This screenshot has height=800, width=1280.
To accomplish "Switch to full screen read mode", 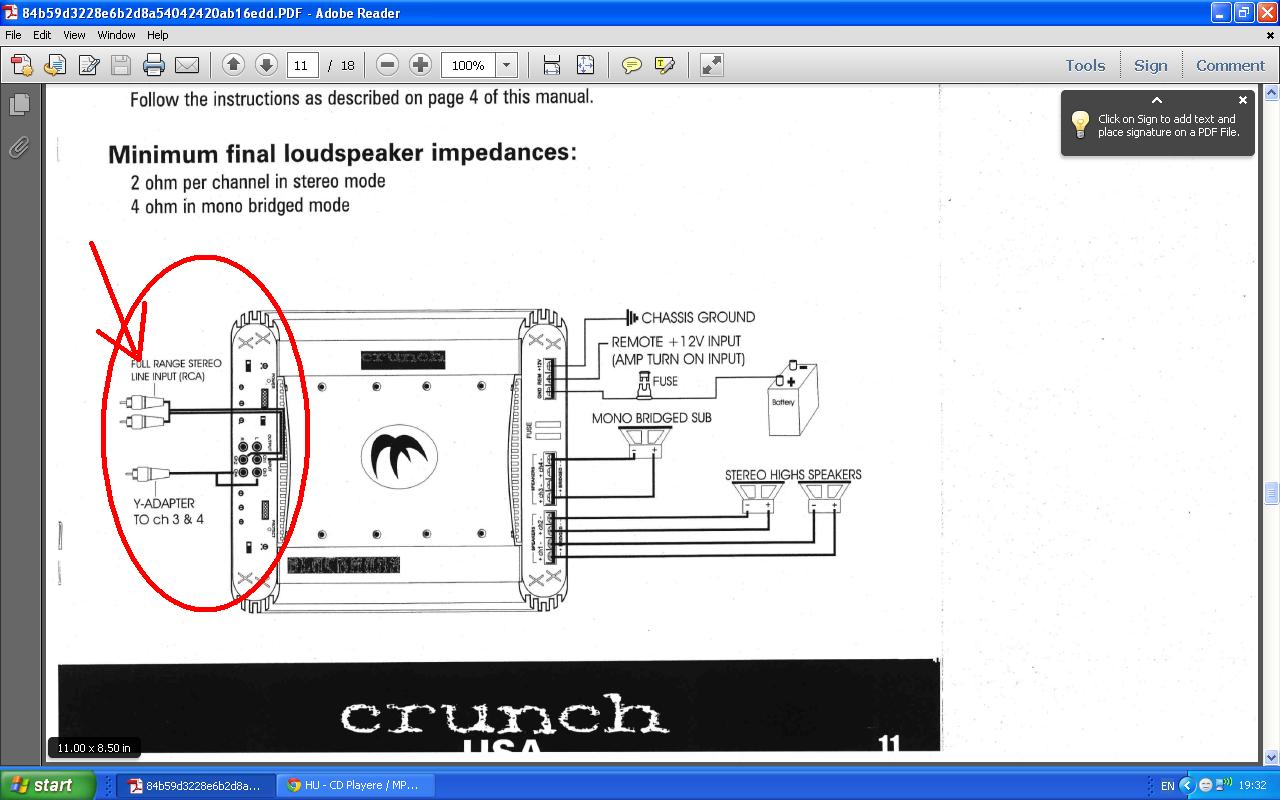I will 711,65.
